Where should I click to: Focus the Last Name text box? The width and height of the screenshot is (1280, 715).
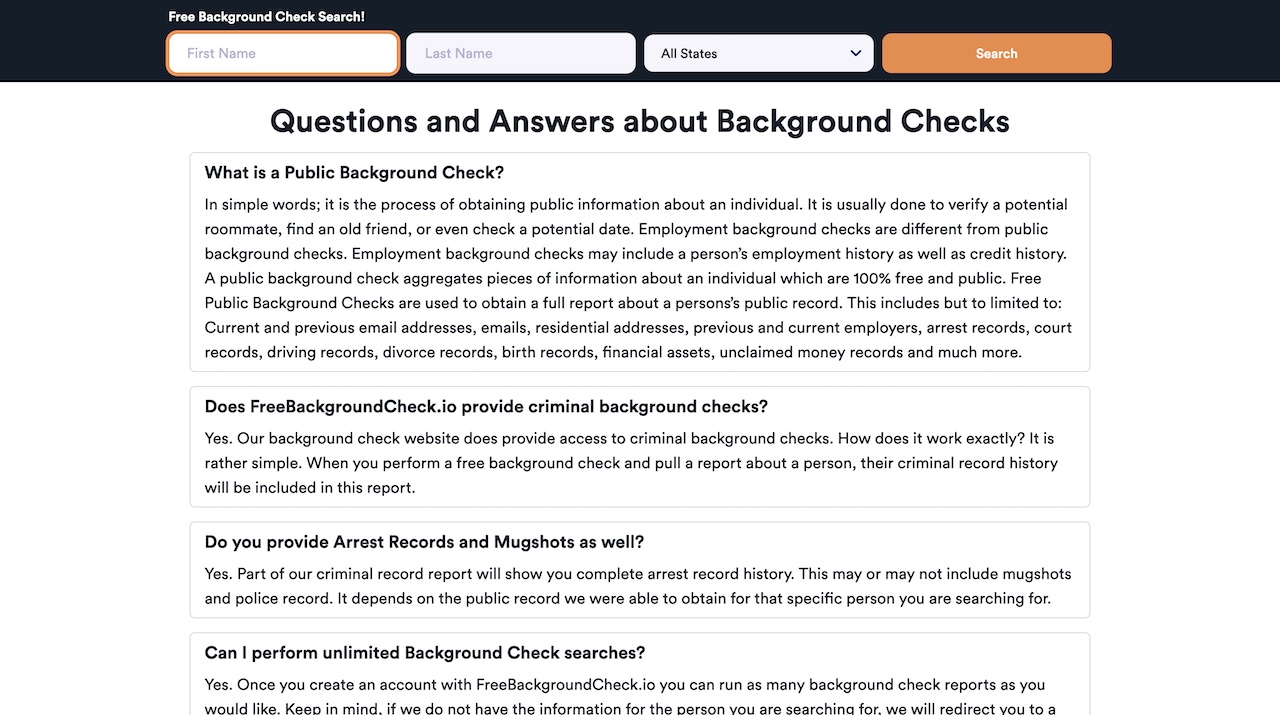tap(520, 54)
